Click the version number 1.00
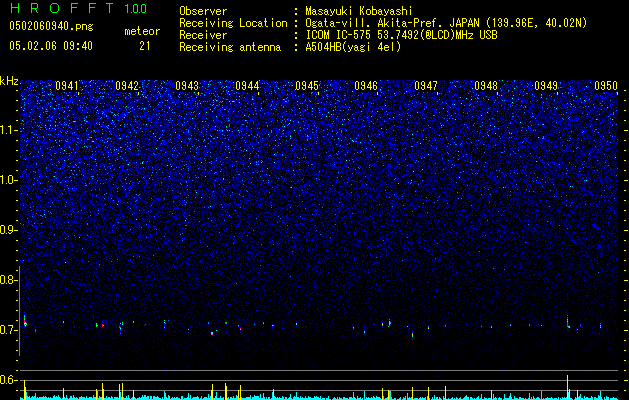Viewport: 629px width, 400px height. point(136,8)
